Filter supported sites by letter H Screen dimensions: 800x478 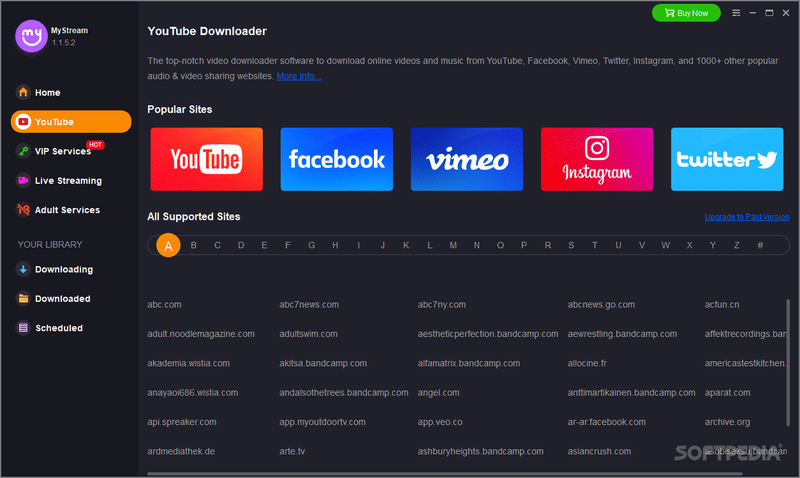tap(335, 245)
